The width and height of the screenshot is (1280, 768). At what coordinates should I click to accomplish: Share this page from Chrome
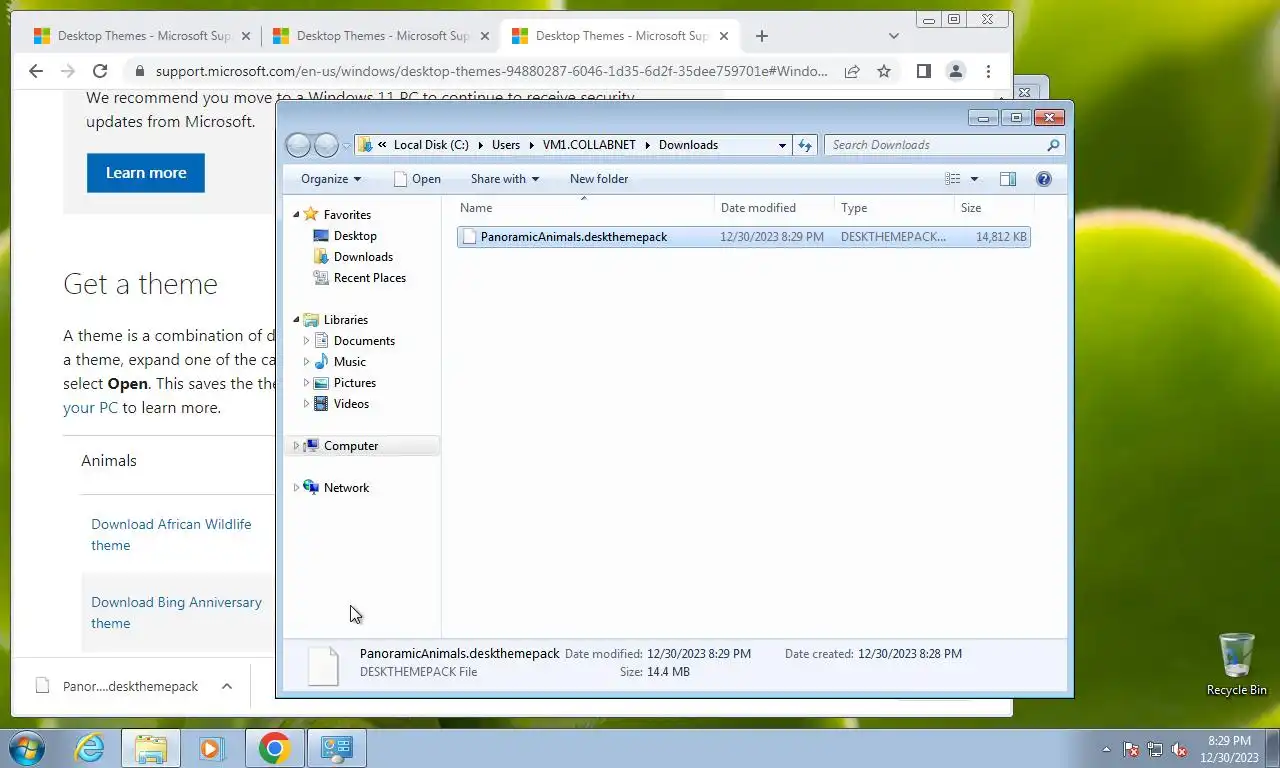852,72
